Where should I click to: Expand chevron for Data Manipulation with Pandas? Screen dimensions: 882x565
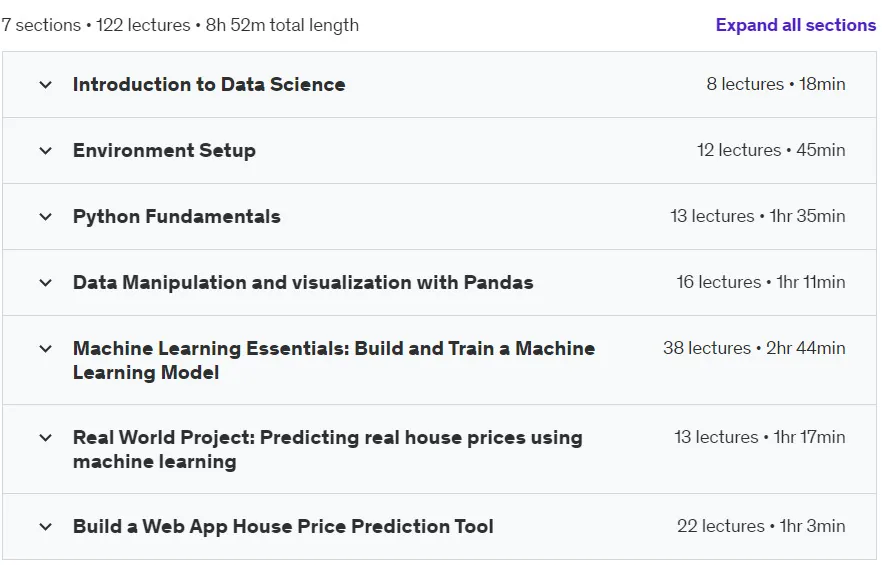46,282
